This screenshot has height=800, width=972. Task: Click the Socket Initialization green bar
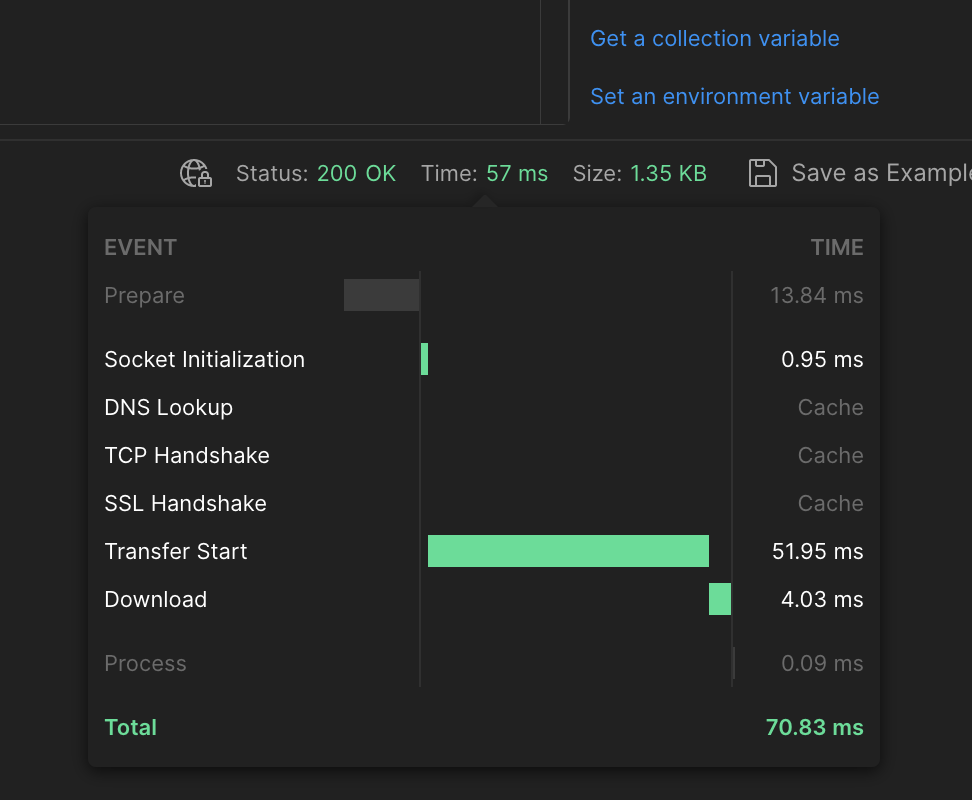(425, 359)
